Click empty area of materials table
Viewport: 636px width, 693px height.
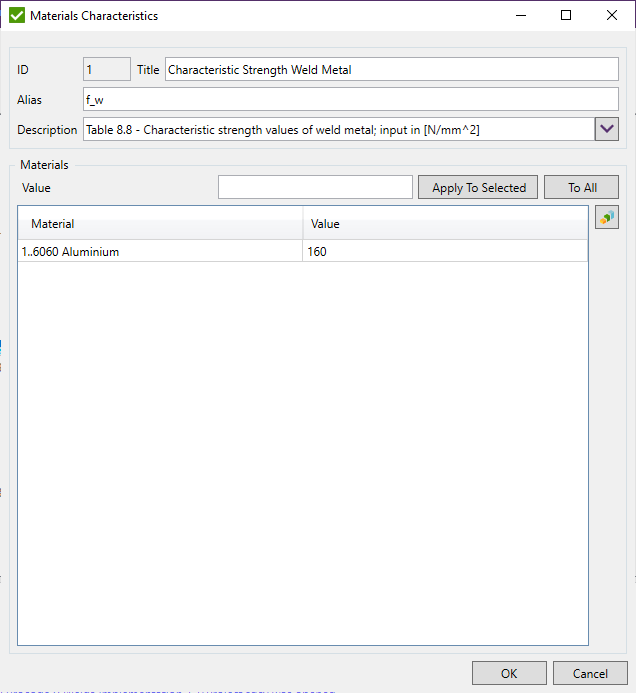[x=302, y=450]
